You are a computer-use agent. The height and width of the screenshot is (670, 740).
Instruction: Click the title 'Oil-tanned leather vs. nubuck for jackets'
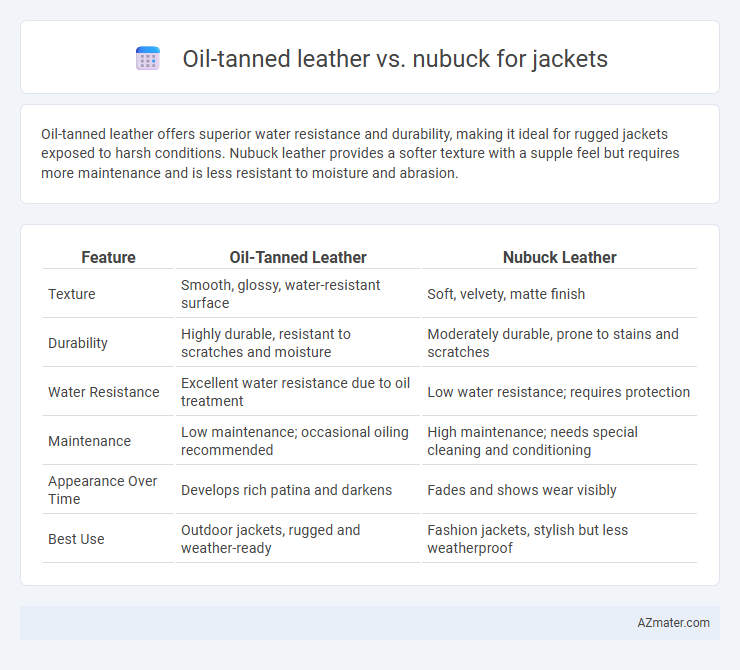[x=395, y=59]
